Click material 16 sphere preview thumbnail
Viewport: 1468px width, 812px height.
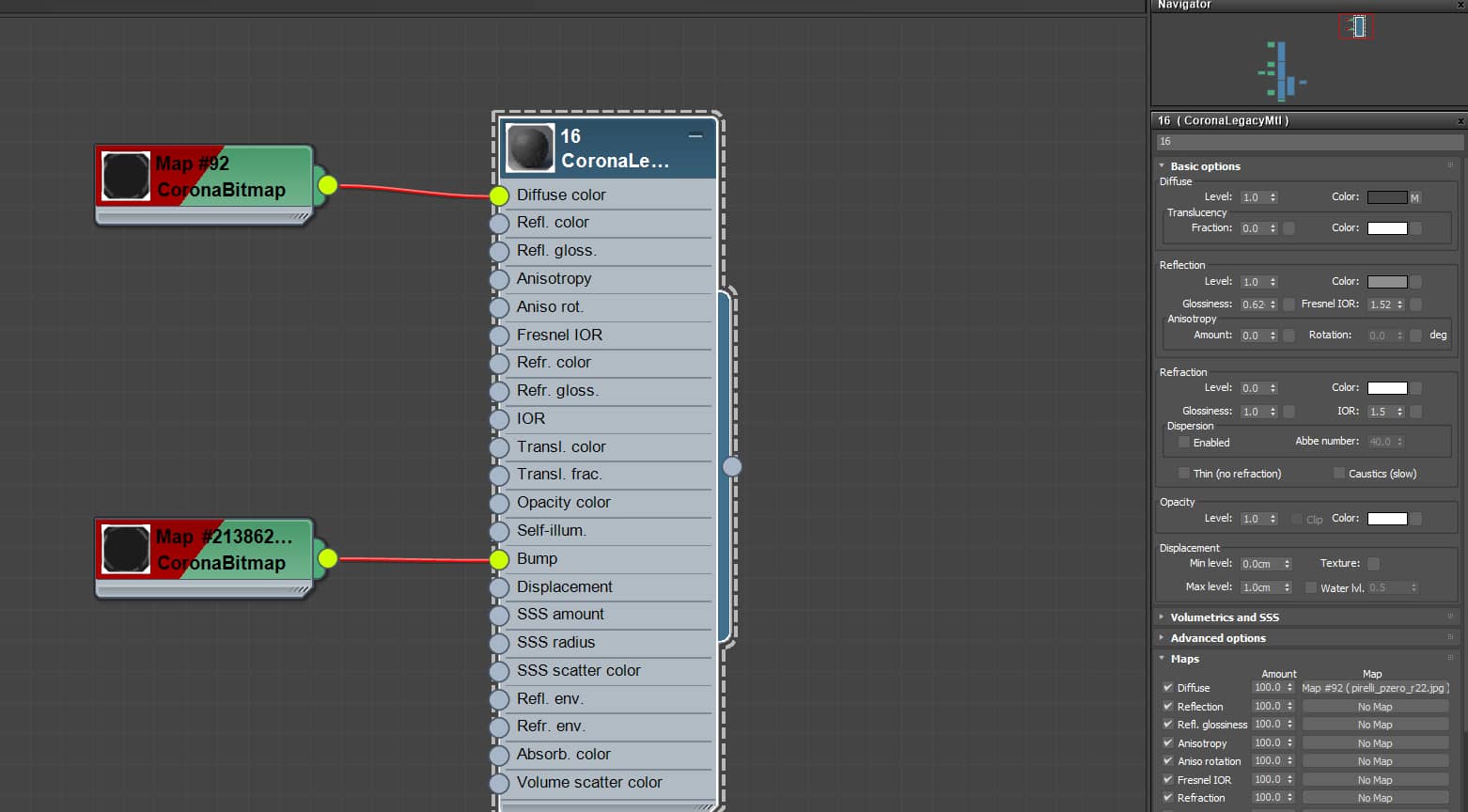(530, 148)
